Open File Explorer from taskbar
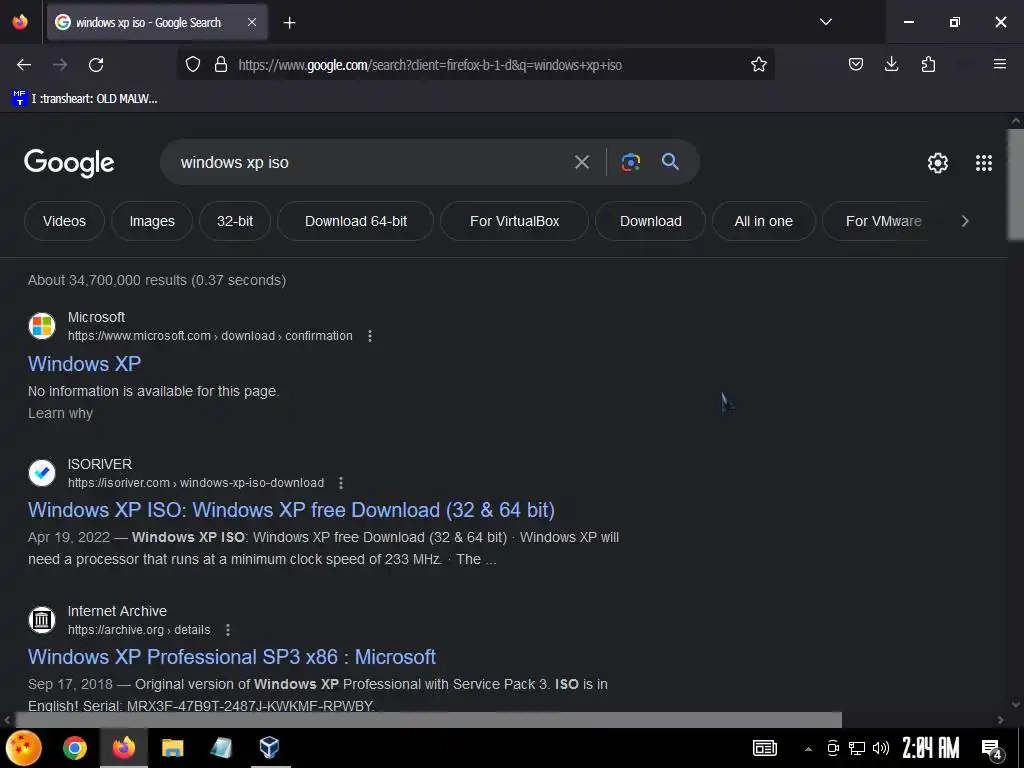The height and width of the screenshot is (768, 1024). [172, 748]
